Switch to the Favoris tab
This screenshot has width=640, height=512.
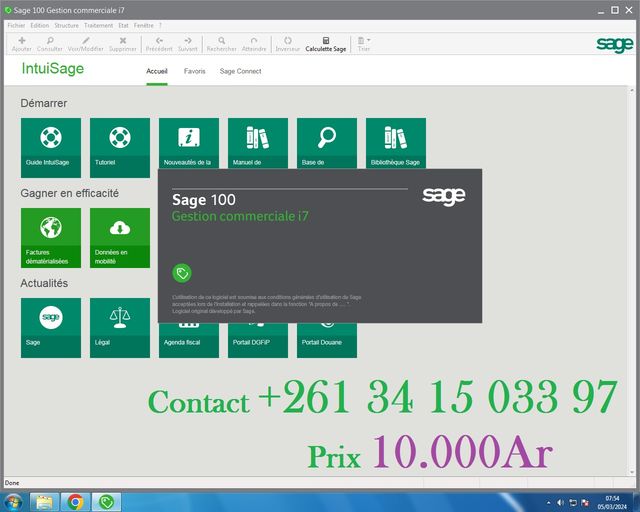[x=195, y=71]
